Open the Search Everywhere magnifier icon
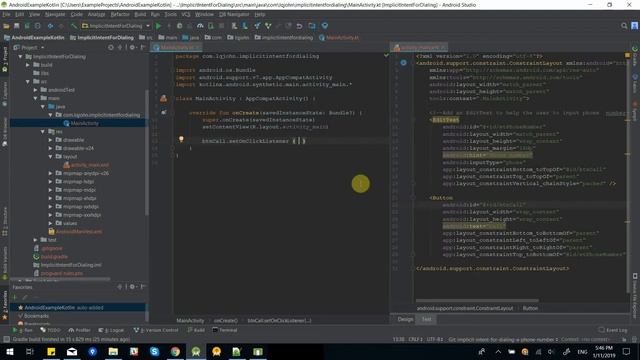This screenshot has height=360, width=640. click(624, 26)
